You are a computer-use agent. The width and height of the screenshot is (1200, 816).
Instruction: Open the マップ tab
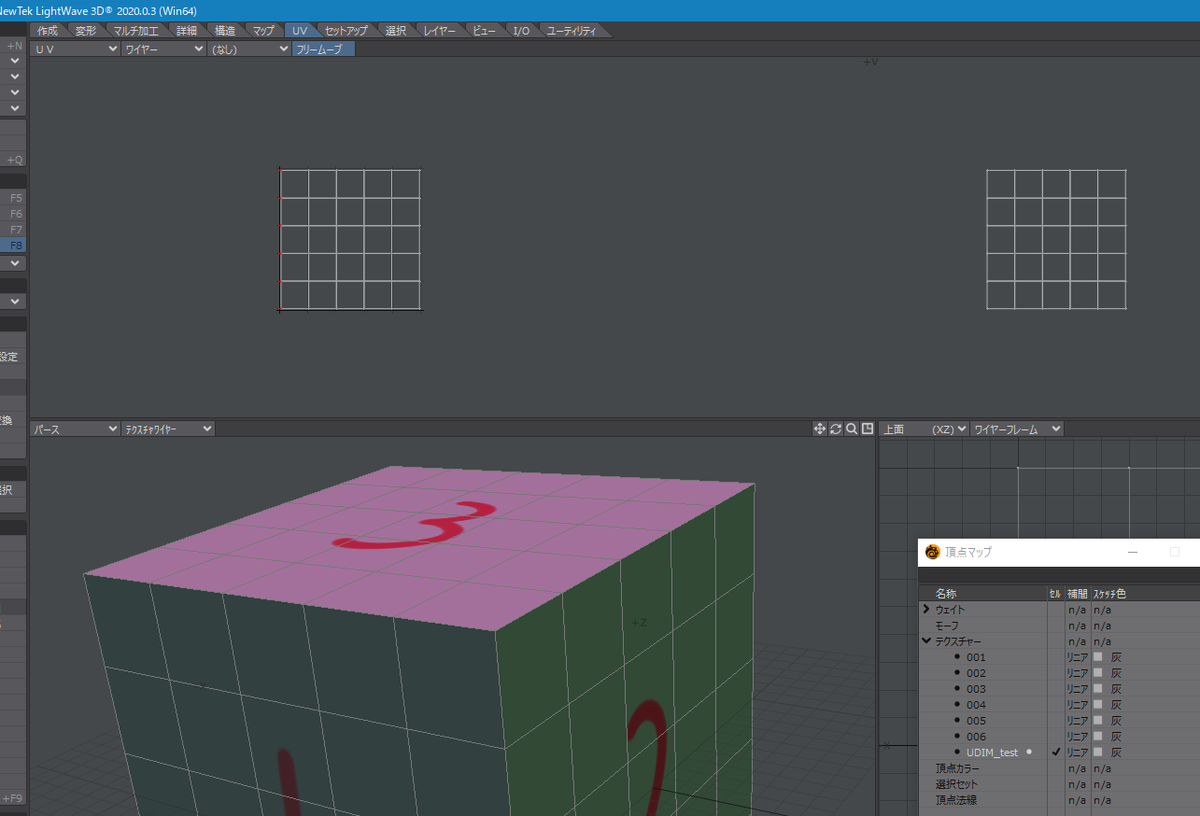point(264,31)
